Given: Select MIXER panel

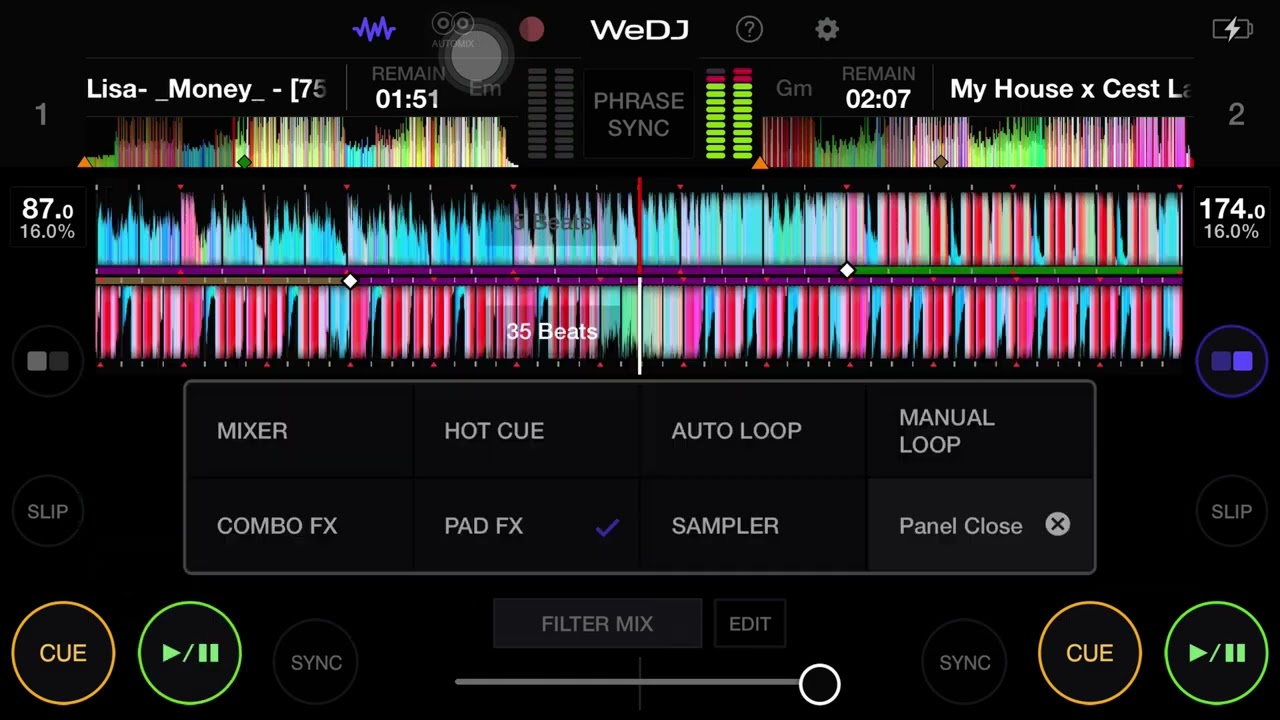Looking at the screenshot, I should pyautogui.click(x=299, y=430).
